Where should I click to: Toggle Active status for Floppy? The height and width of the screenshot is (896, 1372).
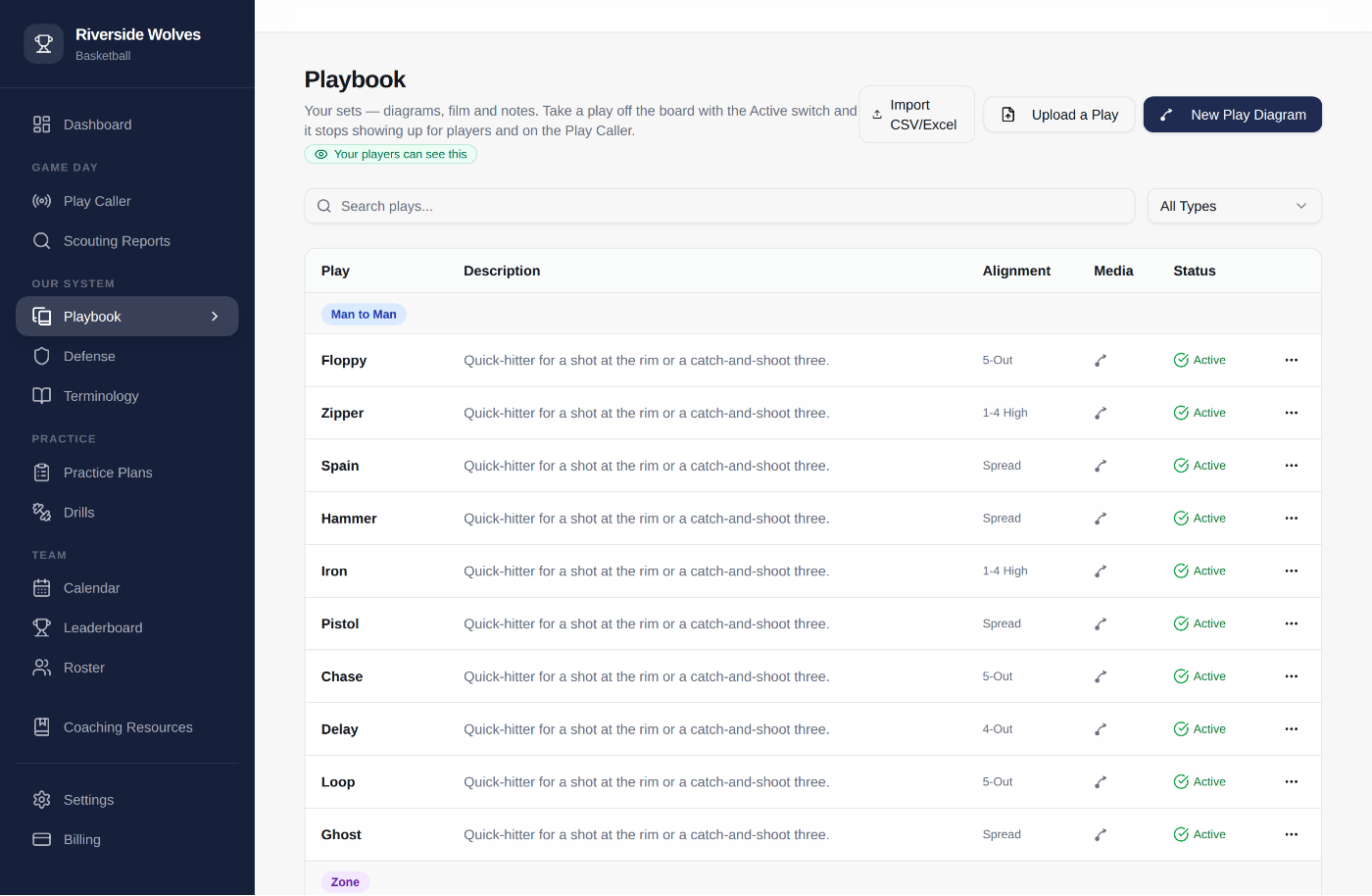click(1200, 361)
